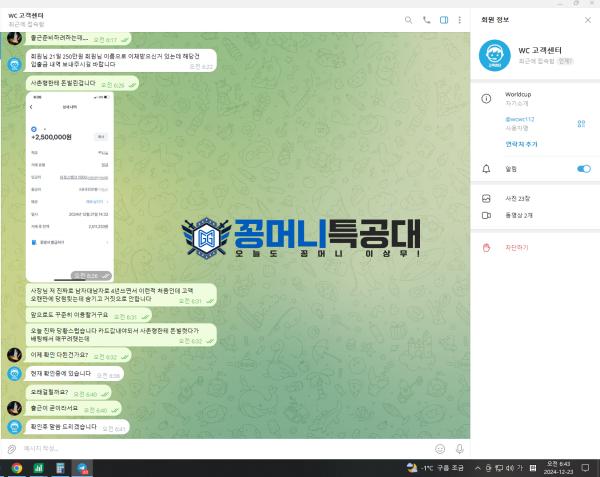The image size is (600, 477).
Task: Show hidden system tray icons chevron
Action: click(x=477, y=468)
